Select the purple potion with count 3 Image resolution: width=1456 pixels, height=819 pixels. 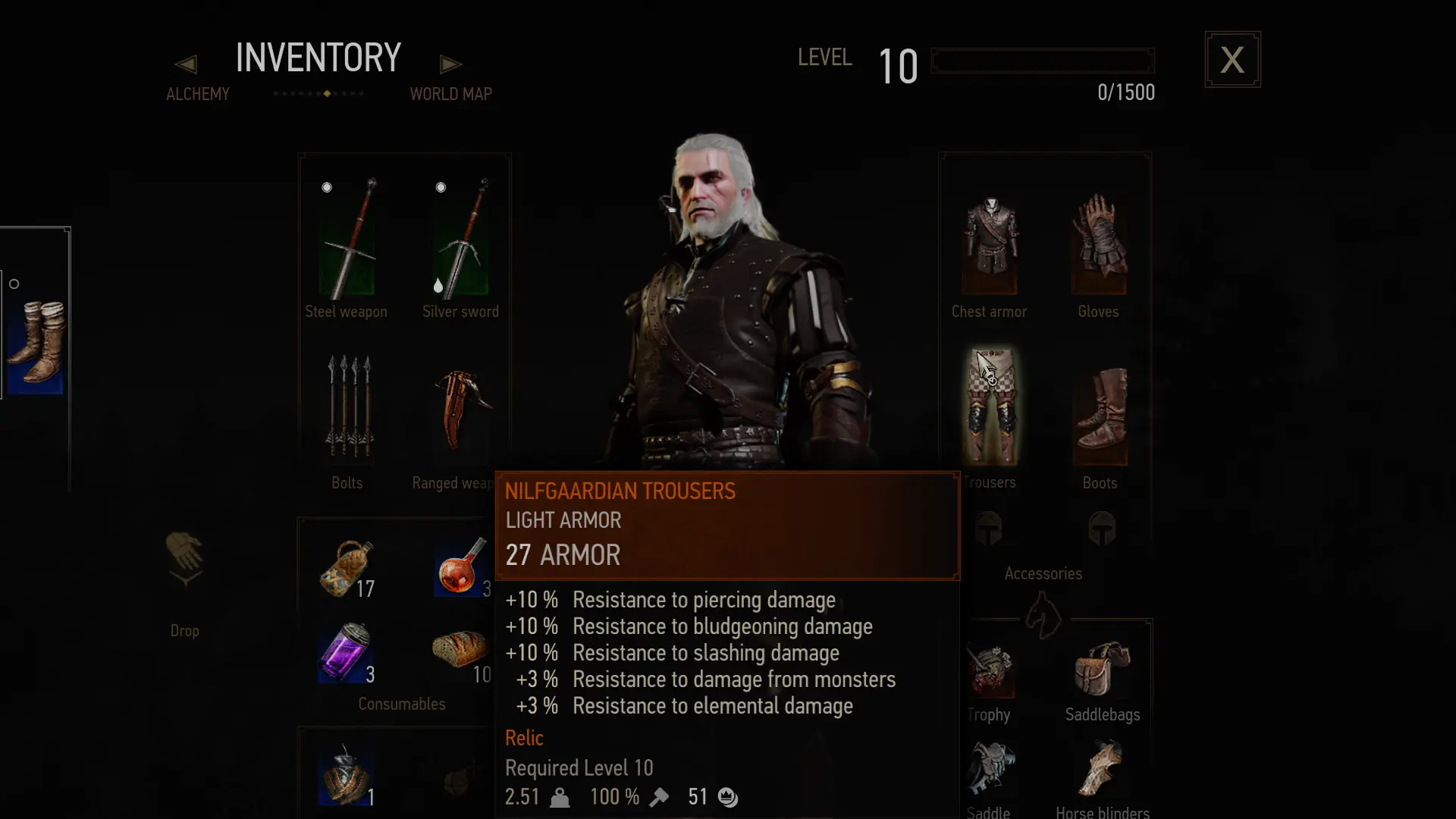click(345, 652)
